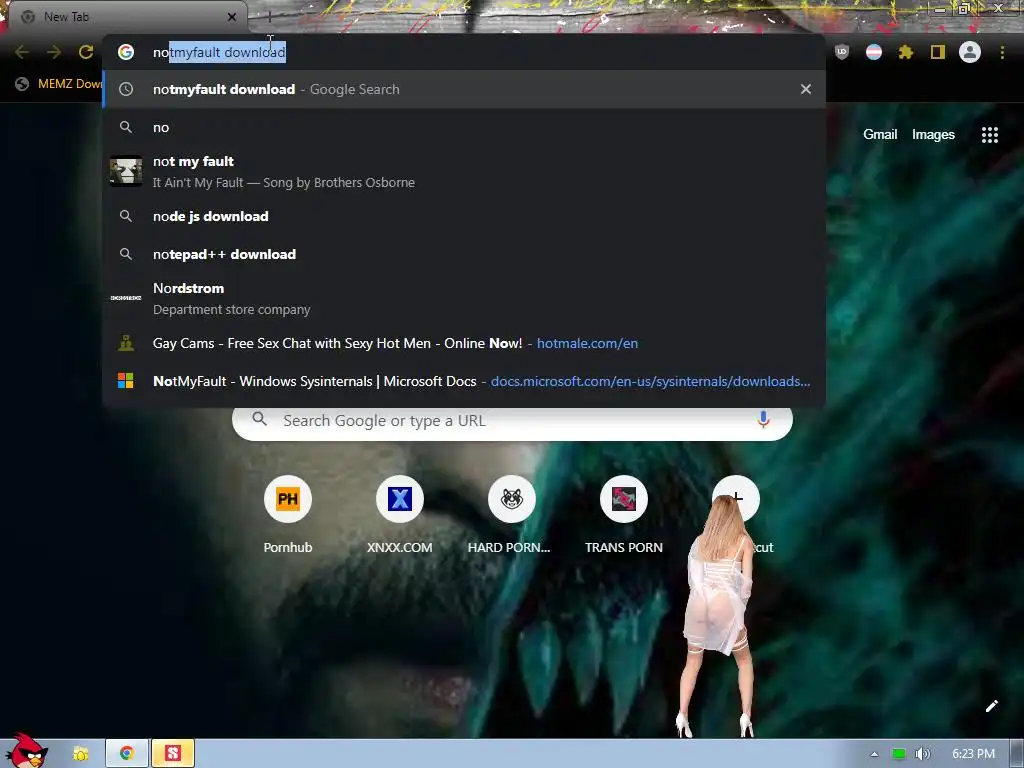
Task: Reload the page with the refresh icon
Action: coord(86,52)
